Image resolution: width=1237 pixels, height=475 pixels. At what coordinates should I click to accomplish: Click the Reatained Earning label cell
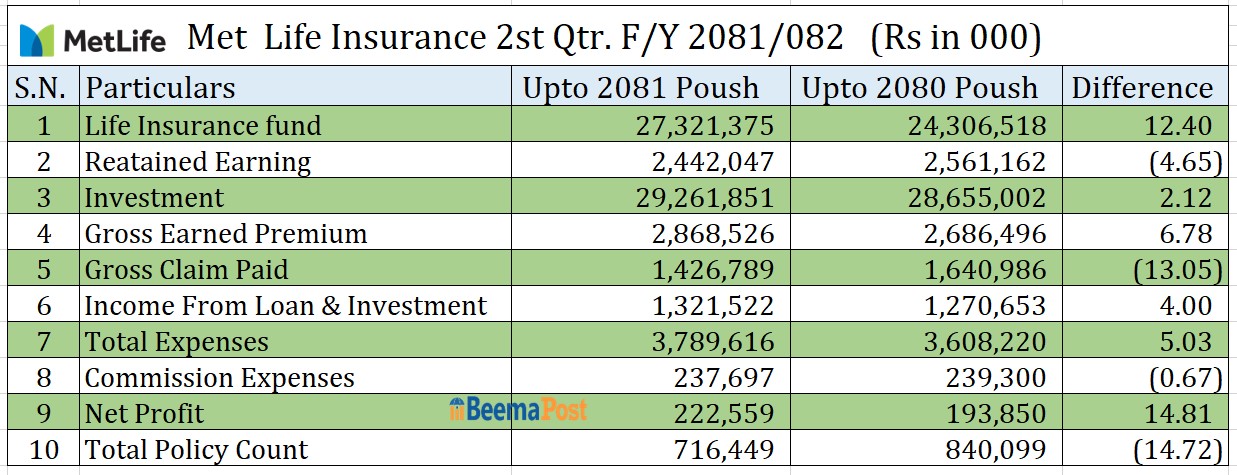(198, 162)
